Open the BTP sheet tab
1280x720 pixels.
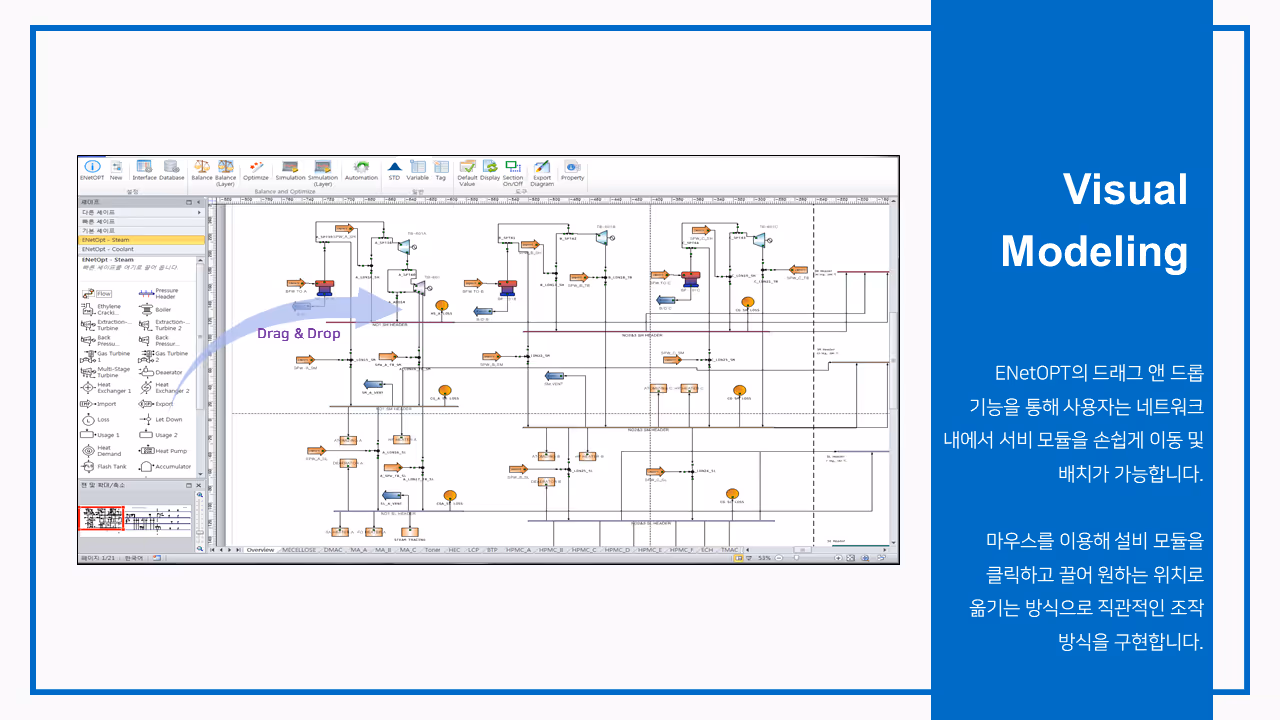point(492,550)
